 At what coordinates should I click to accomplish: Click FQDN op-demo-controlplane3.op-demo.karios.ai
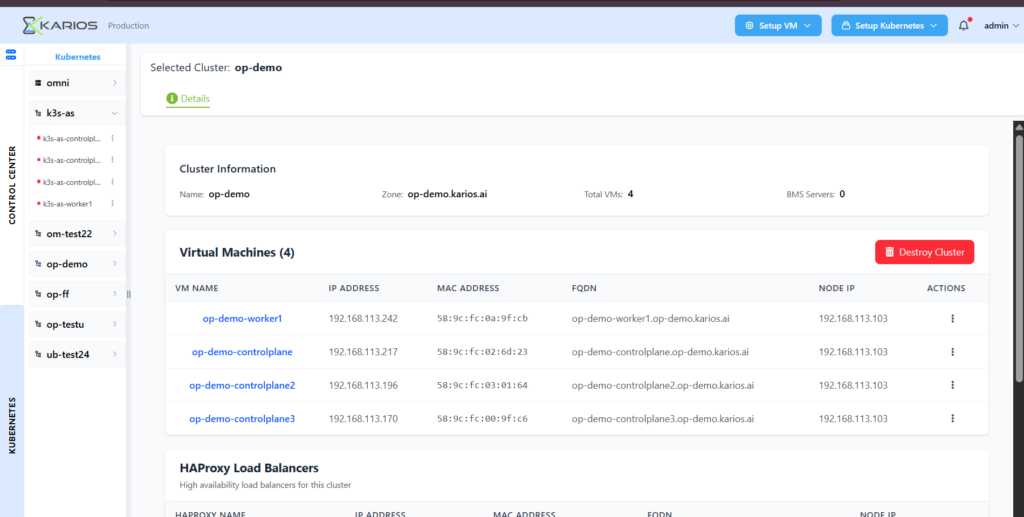pyautogui.click(x=663, y=418)
